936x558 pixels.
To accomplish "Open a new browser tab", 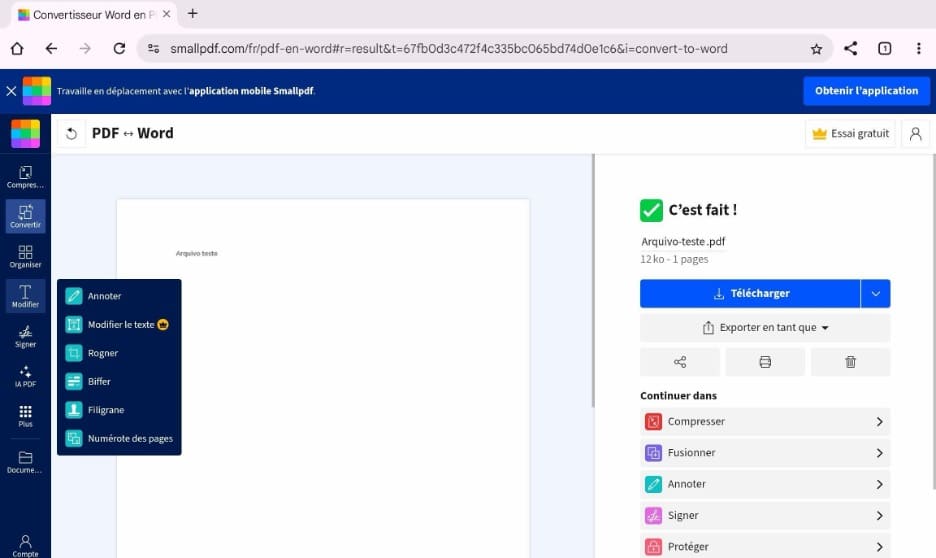I will (192, 14).
